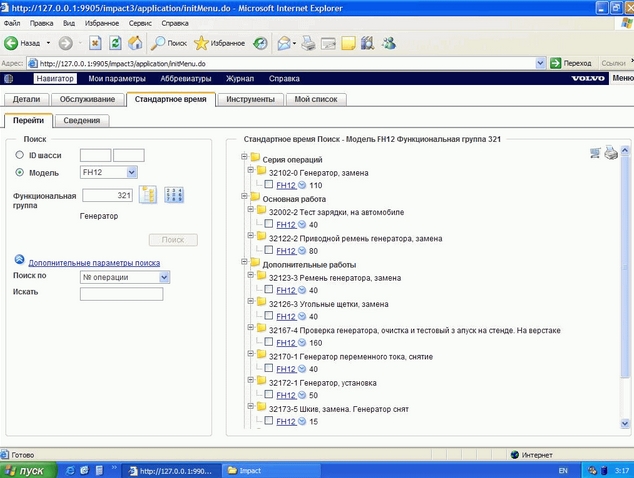The image size is (634, 478).
Task: Click the round arrow icon beside FH12 110
Action: point(302,185)
